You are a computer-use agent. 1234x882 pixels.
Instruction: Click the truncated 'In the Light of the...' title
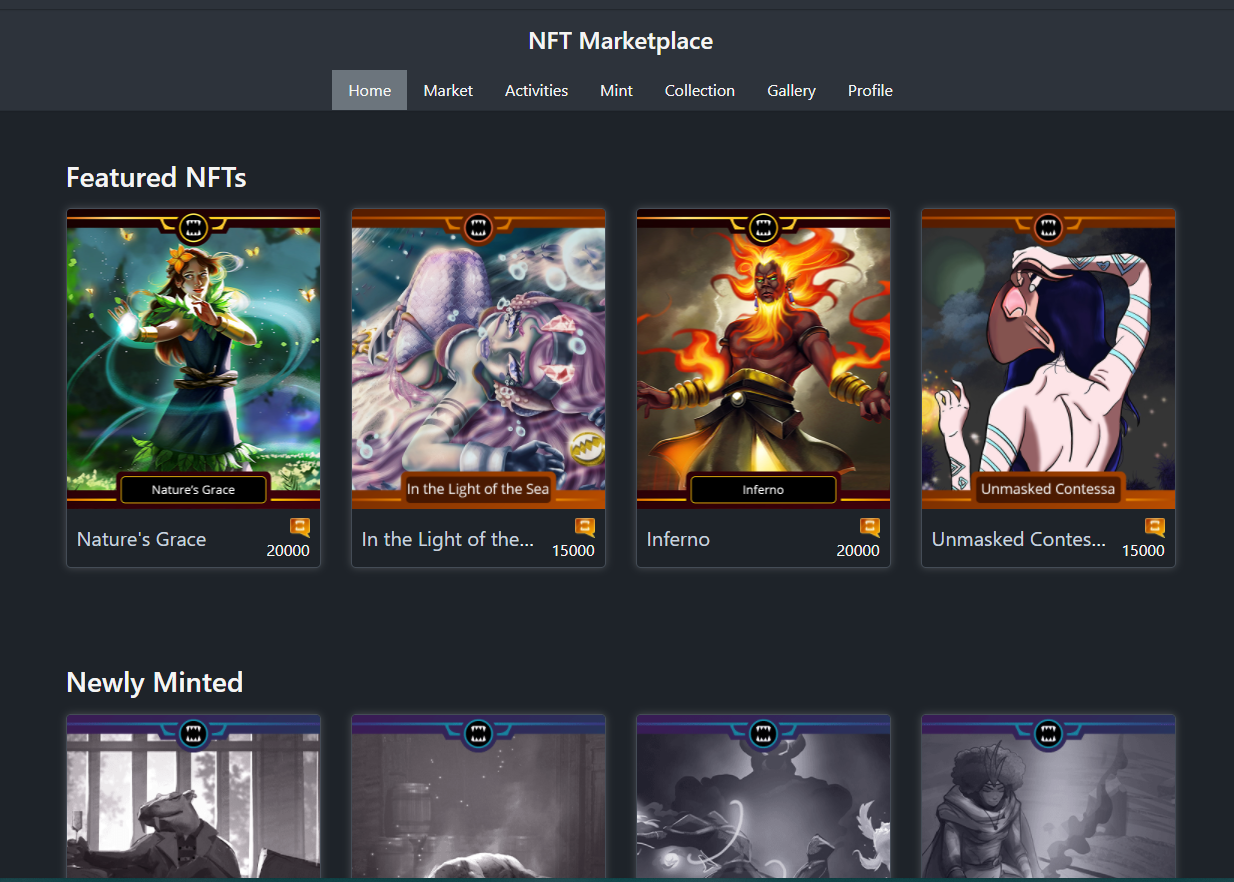(448, 539)
